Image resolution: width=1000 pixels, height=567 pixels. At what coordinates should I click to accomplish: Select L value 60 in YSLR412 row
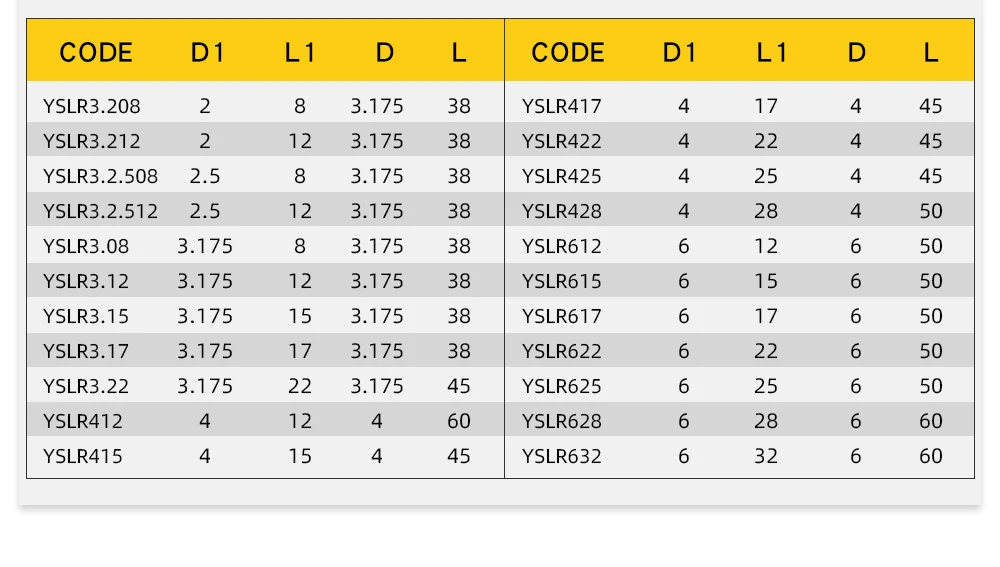(x=459, y=421)
